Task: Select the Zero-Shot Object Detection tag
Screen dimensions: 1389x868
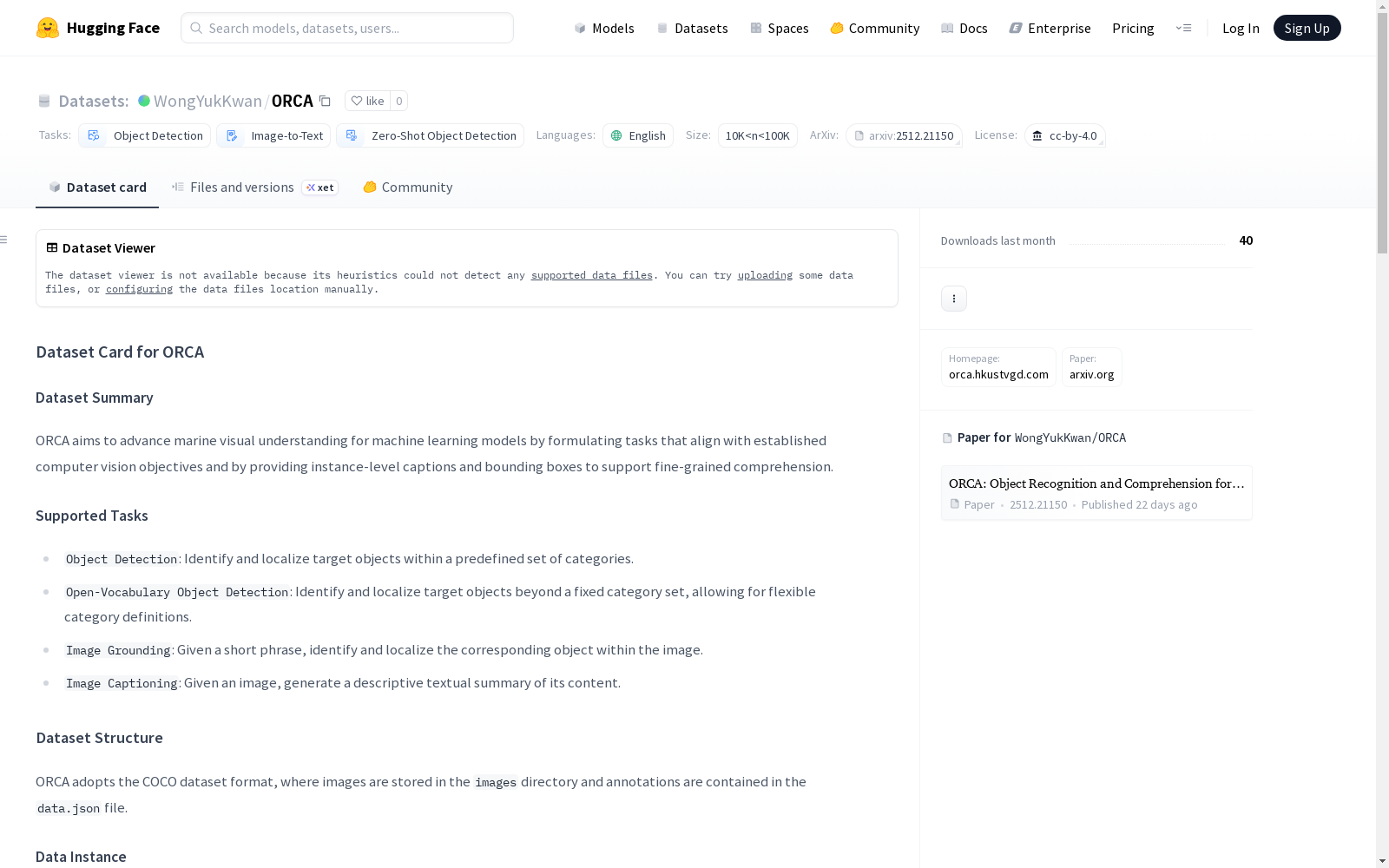Action: point(430,135)
